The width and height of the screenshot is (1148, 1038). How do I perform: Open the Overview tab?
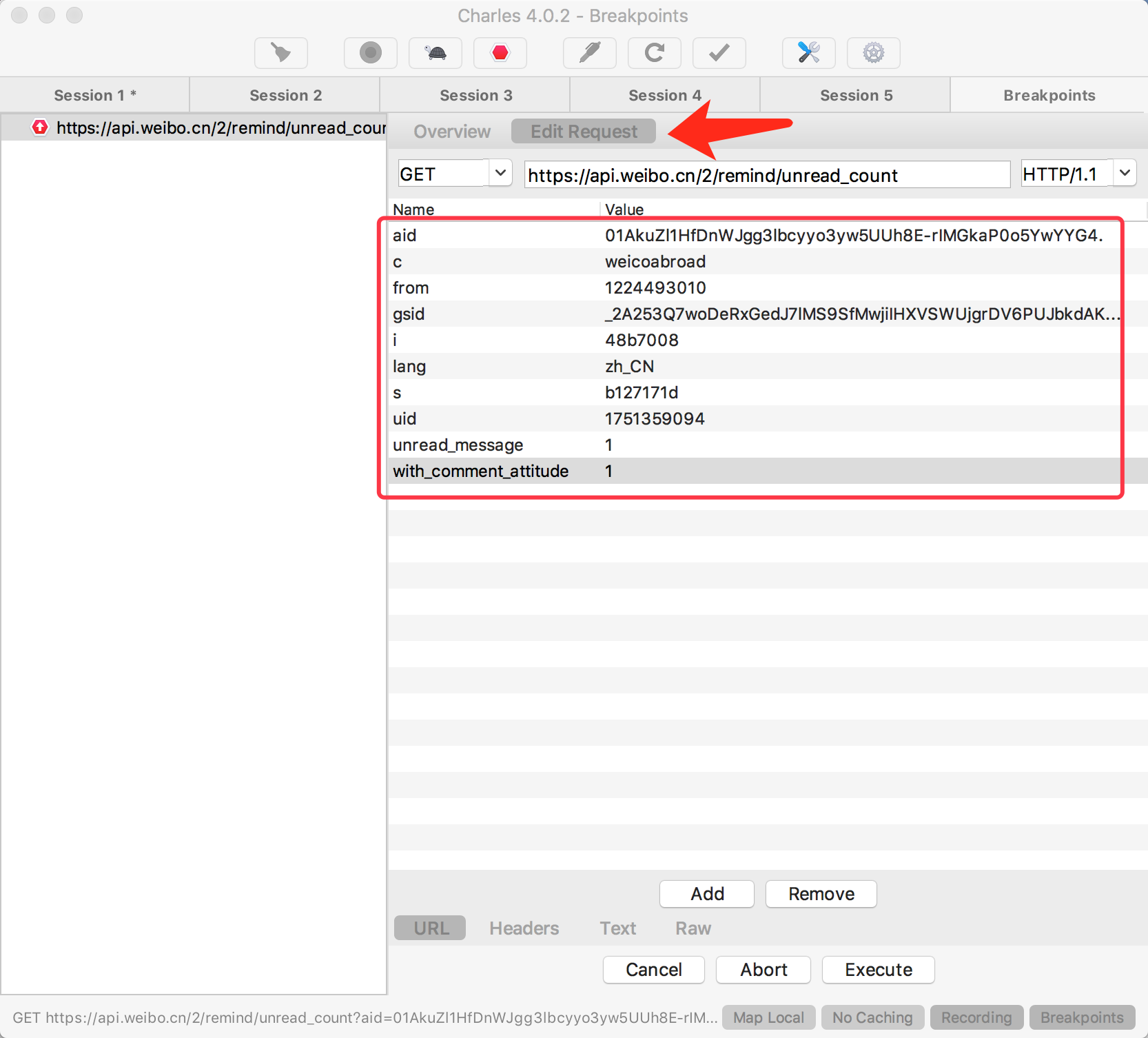[x=452, y=132]
